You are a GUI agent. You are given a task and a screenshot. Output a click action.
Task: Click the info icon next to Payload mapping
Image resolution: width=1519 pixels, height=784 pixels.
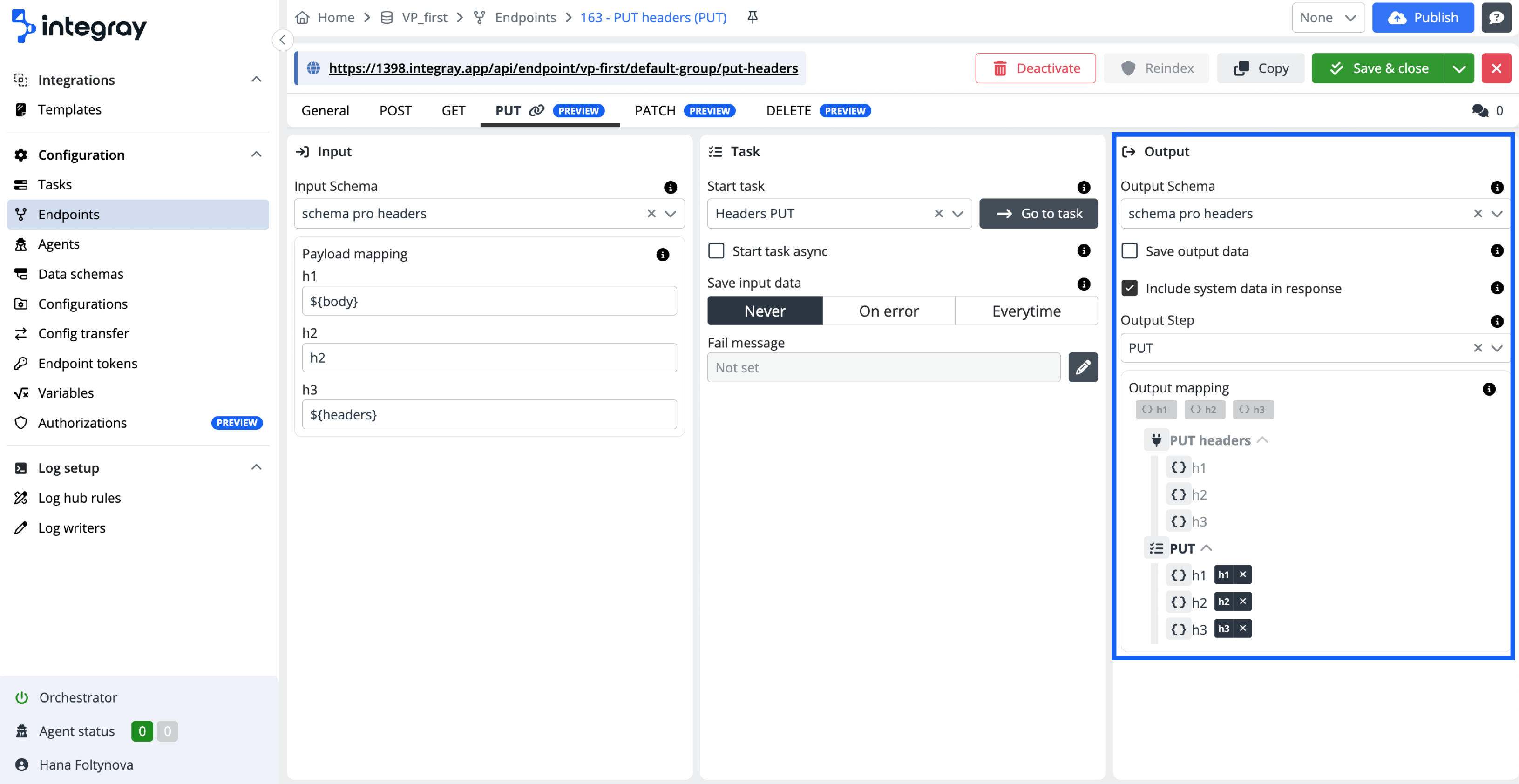click(663, 255)
